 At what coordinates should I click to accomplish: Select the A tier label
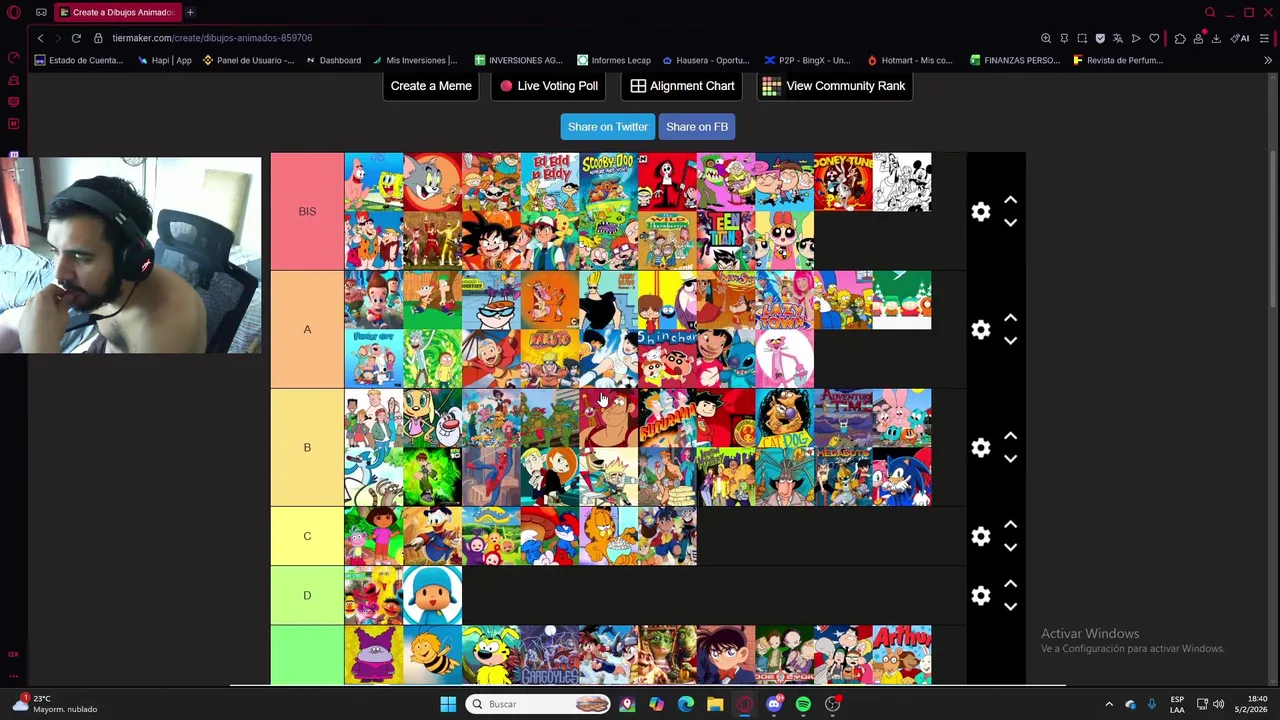(307, 330)
